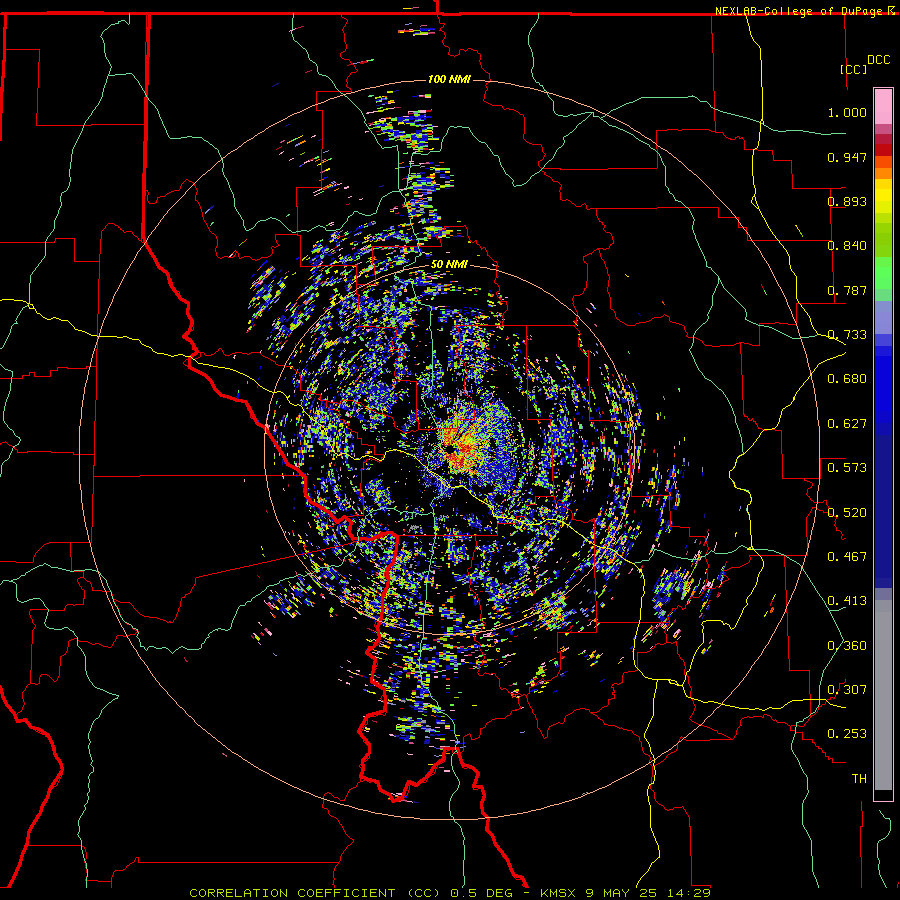Click the "[CC]" label above the color scale

(x=853, y=69)
